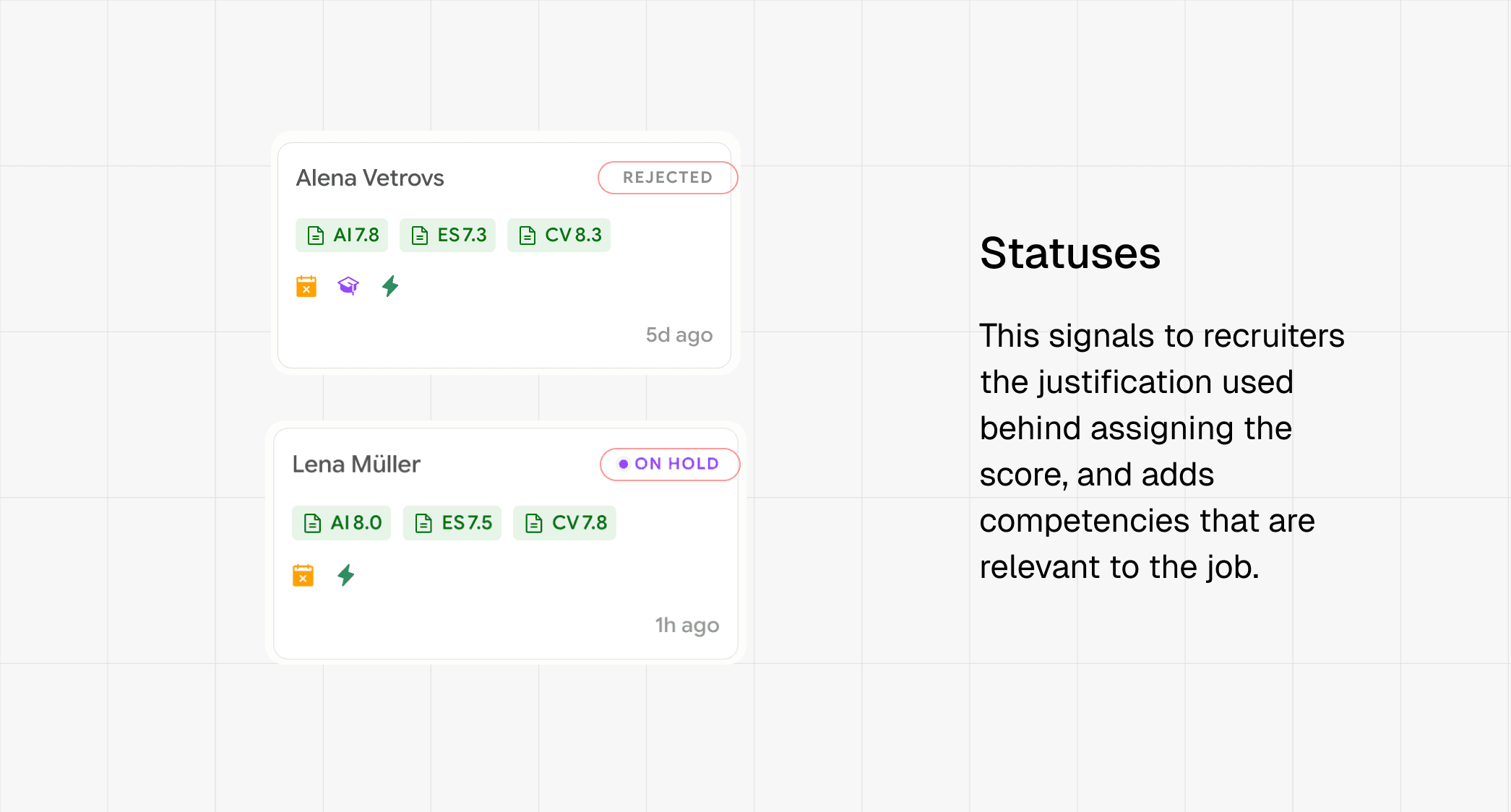The width and height of the screenshot is (1511, 812).
Task: Click the purple dot in ON HOLD pill
Action: [x=624, y=464]
